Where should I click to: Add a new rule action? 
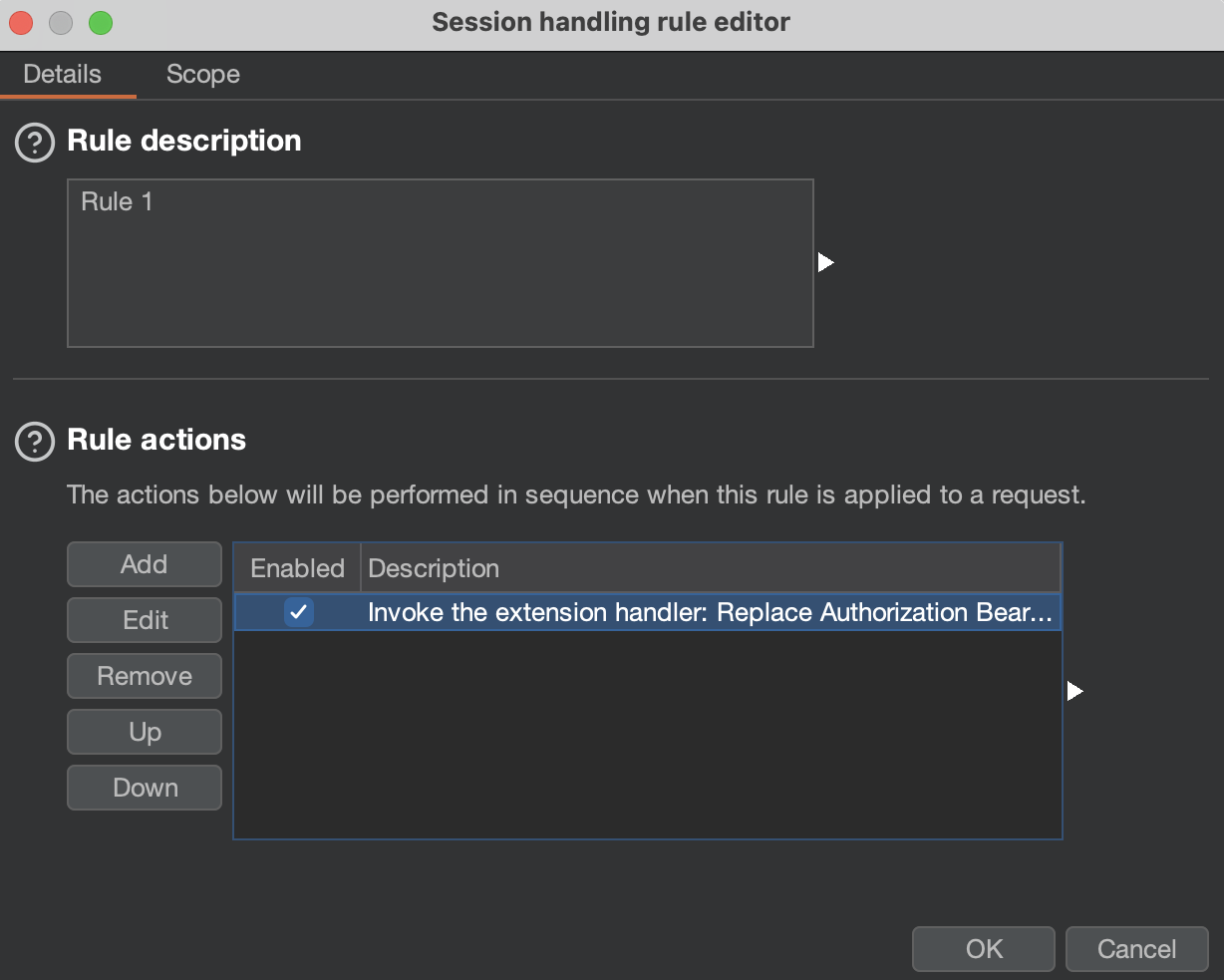coord(144,563)
